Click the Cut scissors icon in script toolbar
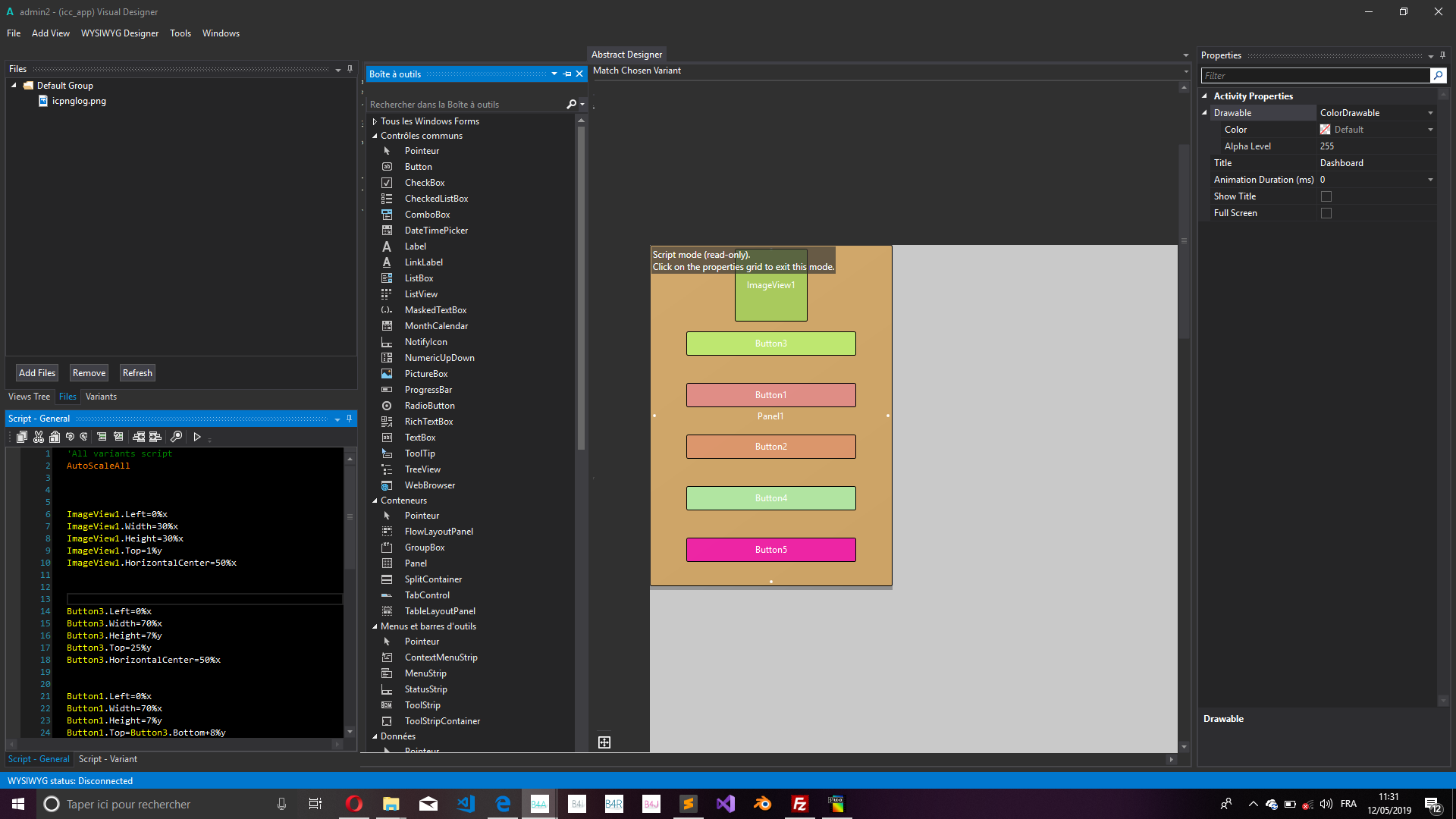This screenshot has width=1456, height=819. [x=39, y=437]
